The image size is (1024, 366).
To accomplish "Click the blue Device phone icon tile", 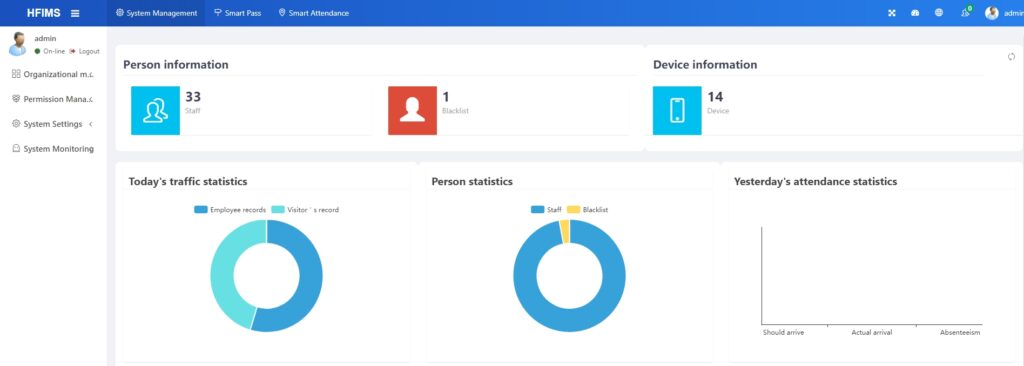I will (677, 110).
